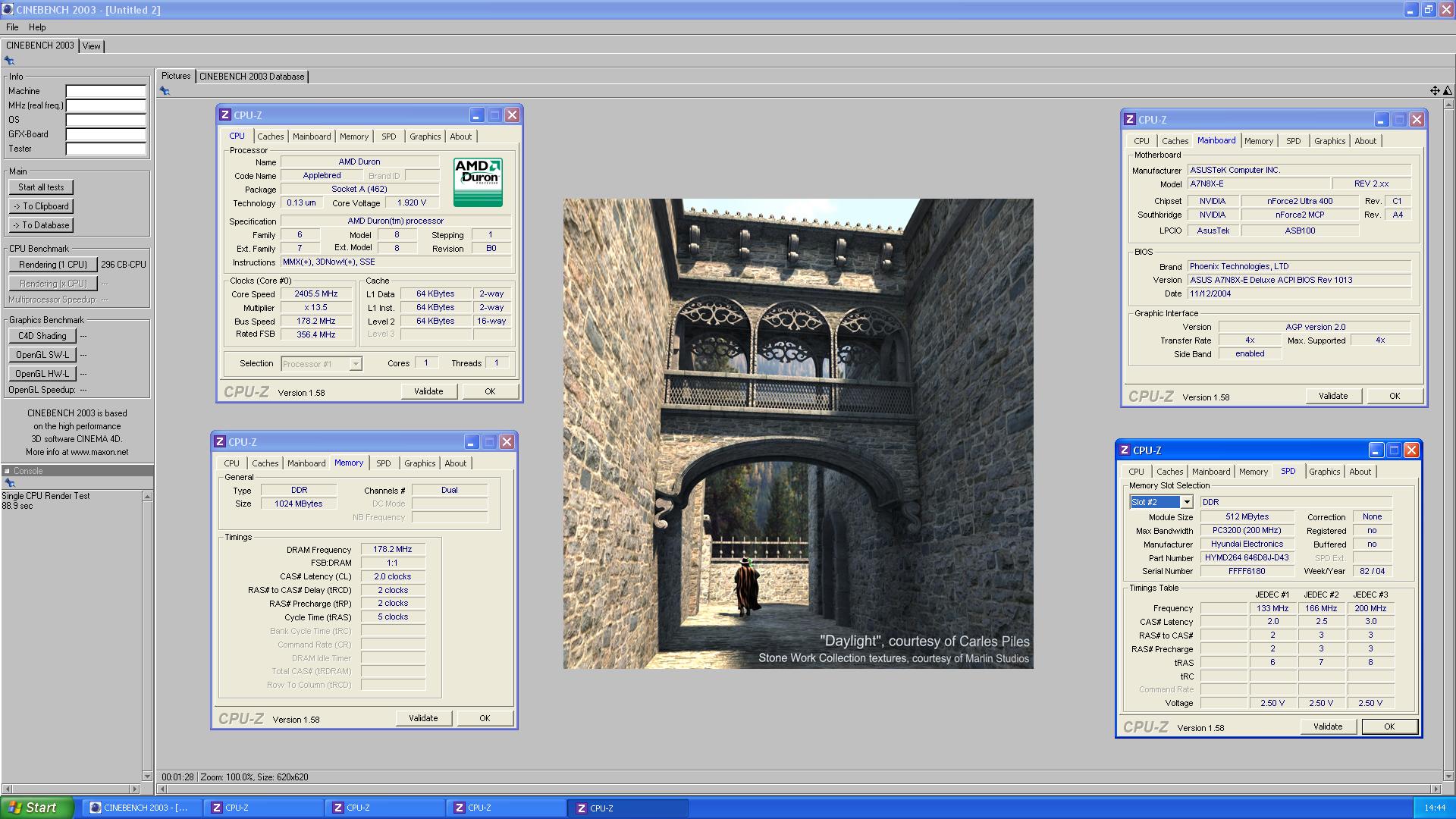This screenshot has height=819, width=1456.
Task: Open Graphics tab in the CPU-Z Memory window
Action: tap(420, 463)
